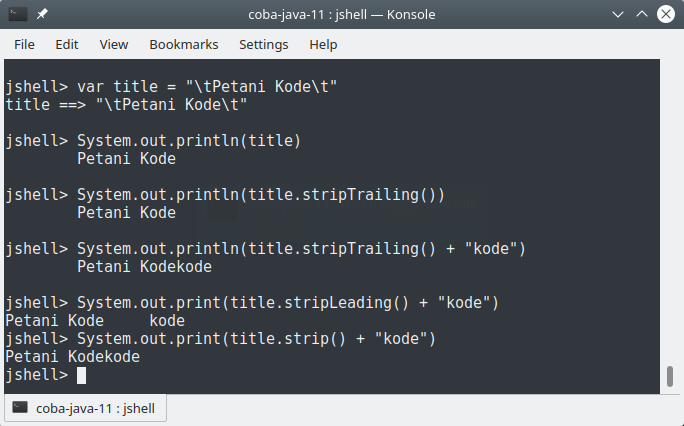Click the empty tab bar area beside the tab
This screenshot has width=684, height=426.
pyautogui.click(x=420, y=408)
